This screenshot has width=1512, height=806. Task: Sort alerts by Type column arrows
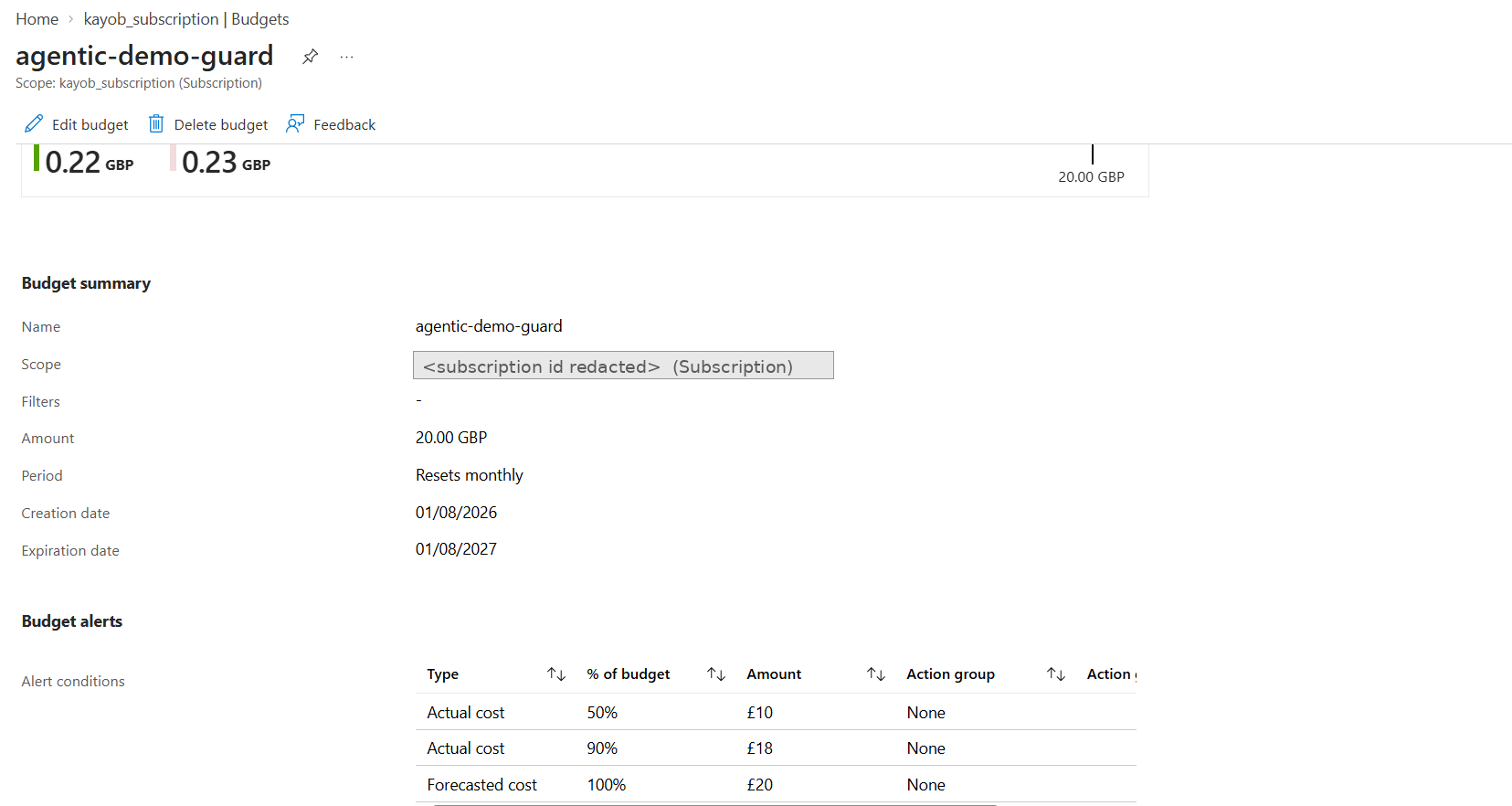tap(556, 674)
